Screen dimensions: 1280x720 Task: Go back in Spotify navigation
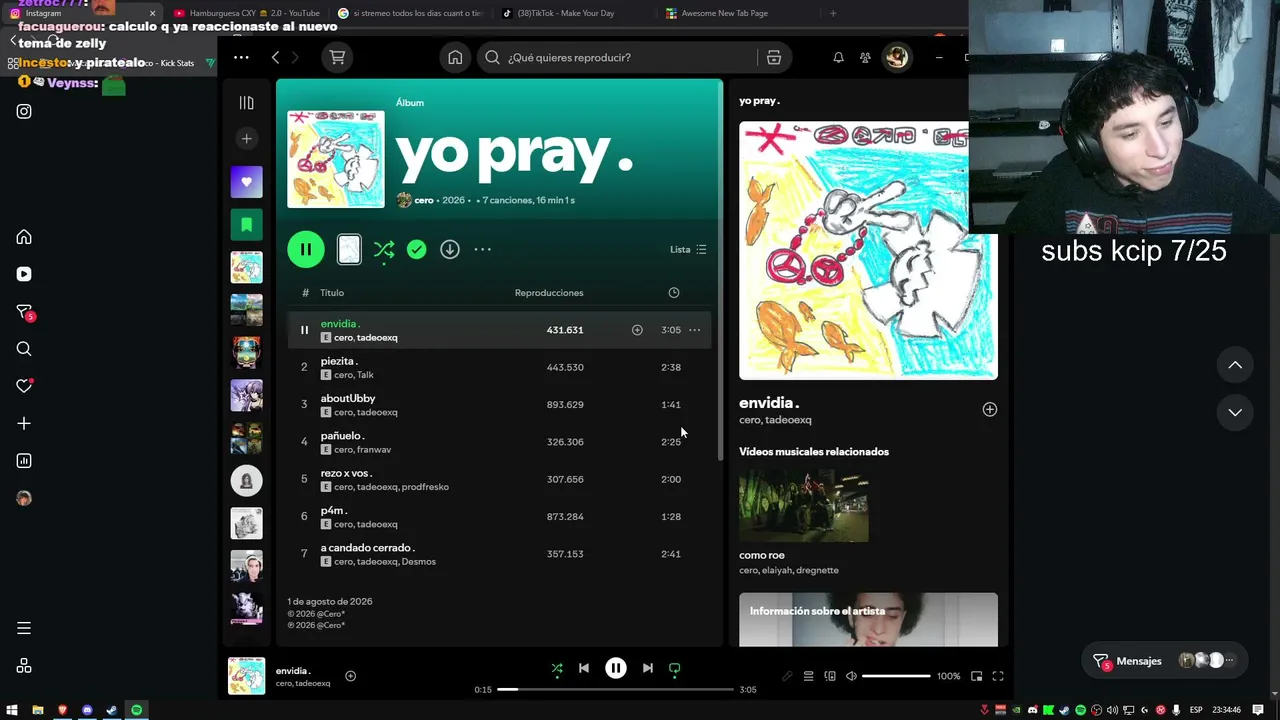coord(276,57)
